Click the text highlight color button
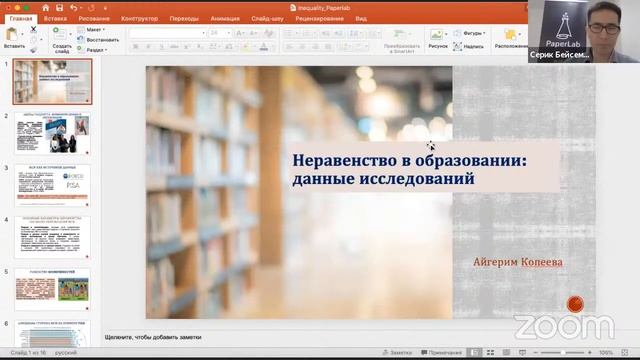The image size is (640, 360). point(246,47)
